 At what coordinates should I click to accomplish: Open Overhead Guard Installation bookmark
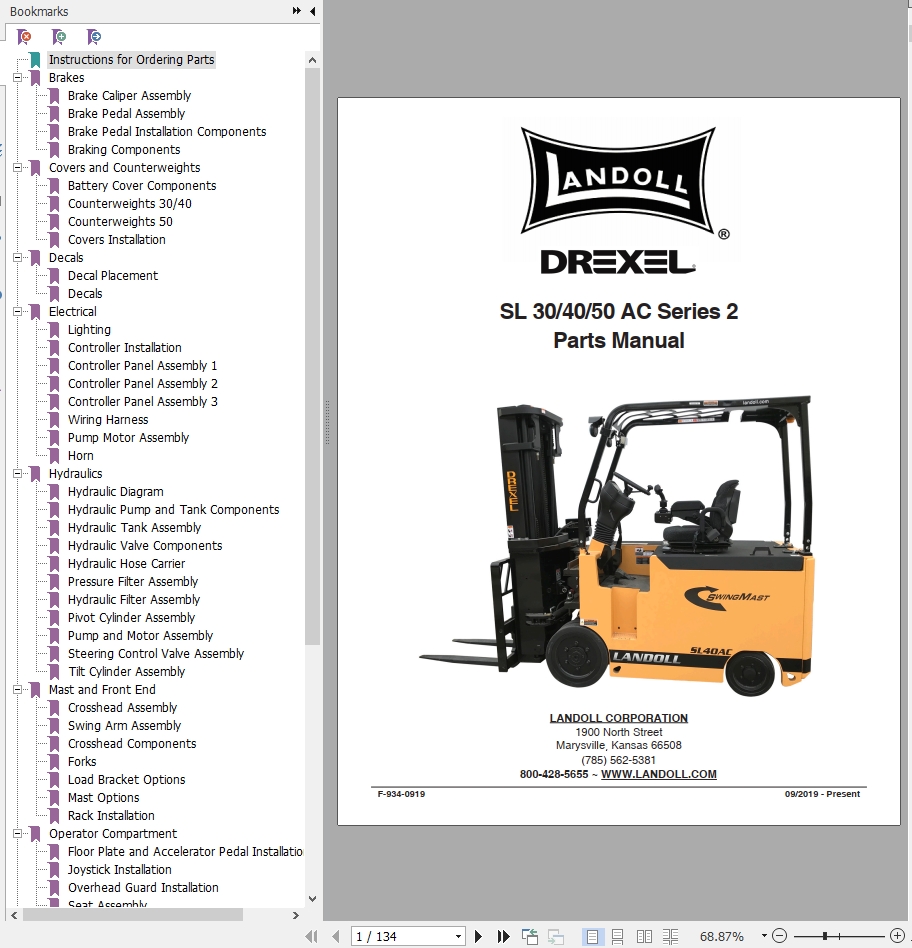point(143,888)
